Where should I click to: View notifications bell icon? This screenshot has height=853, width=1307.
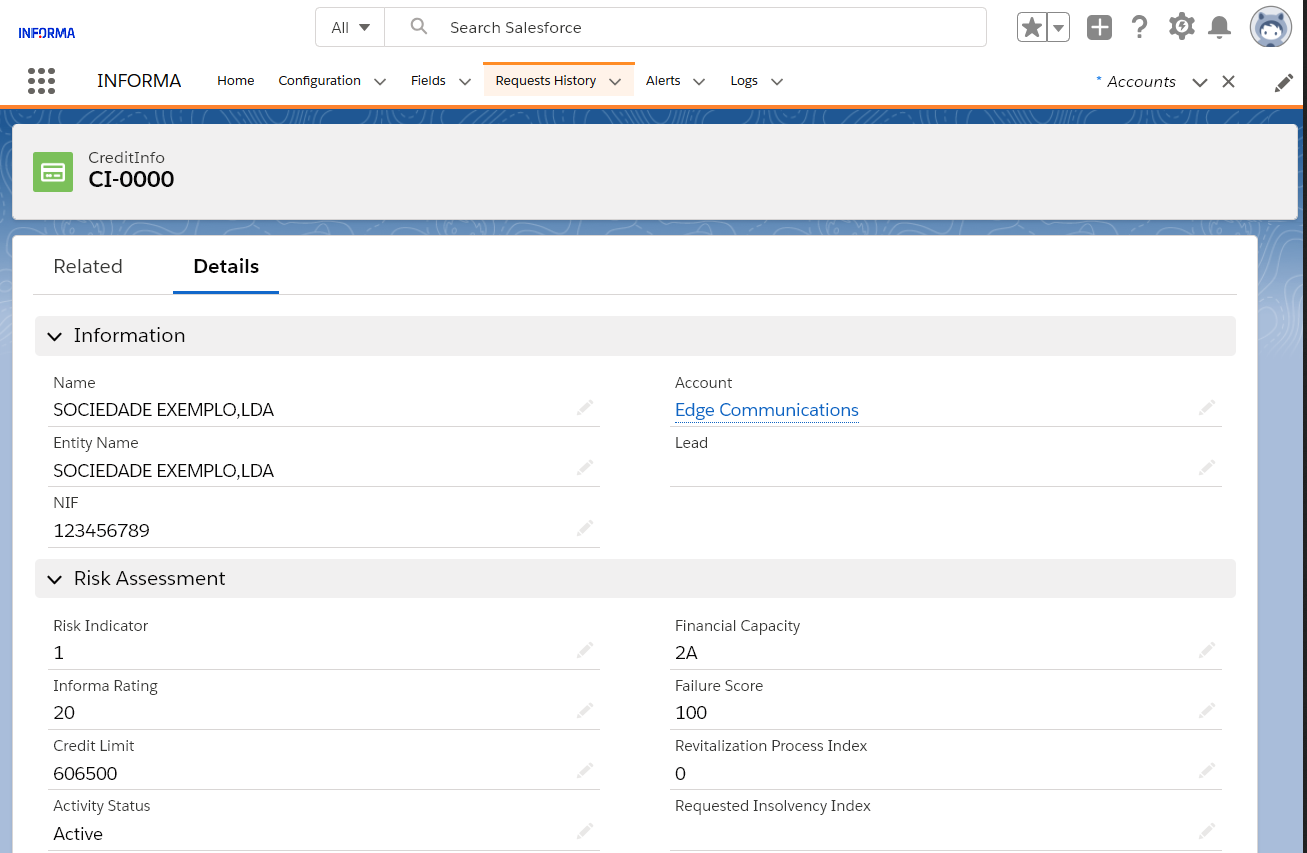pyautogui.click(x=1219, y=28)
